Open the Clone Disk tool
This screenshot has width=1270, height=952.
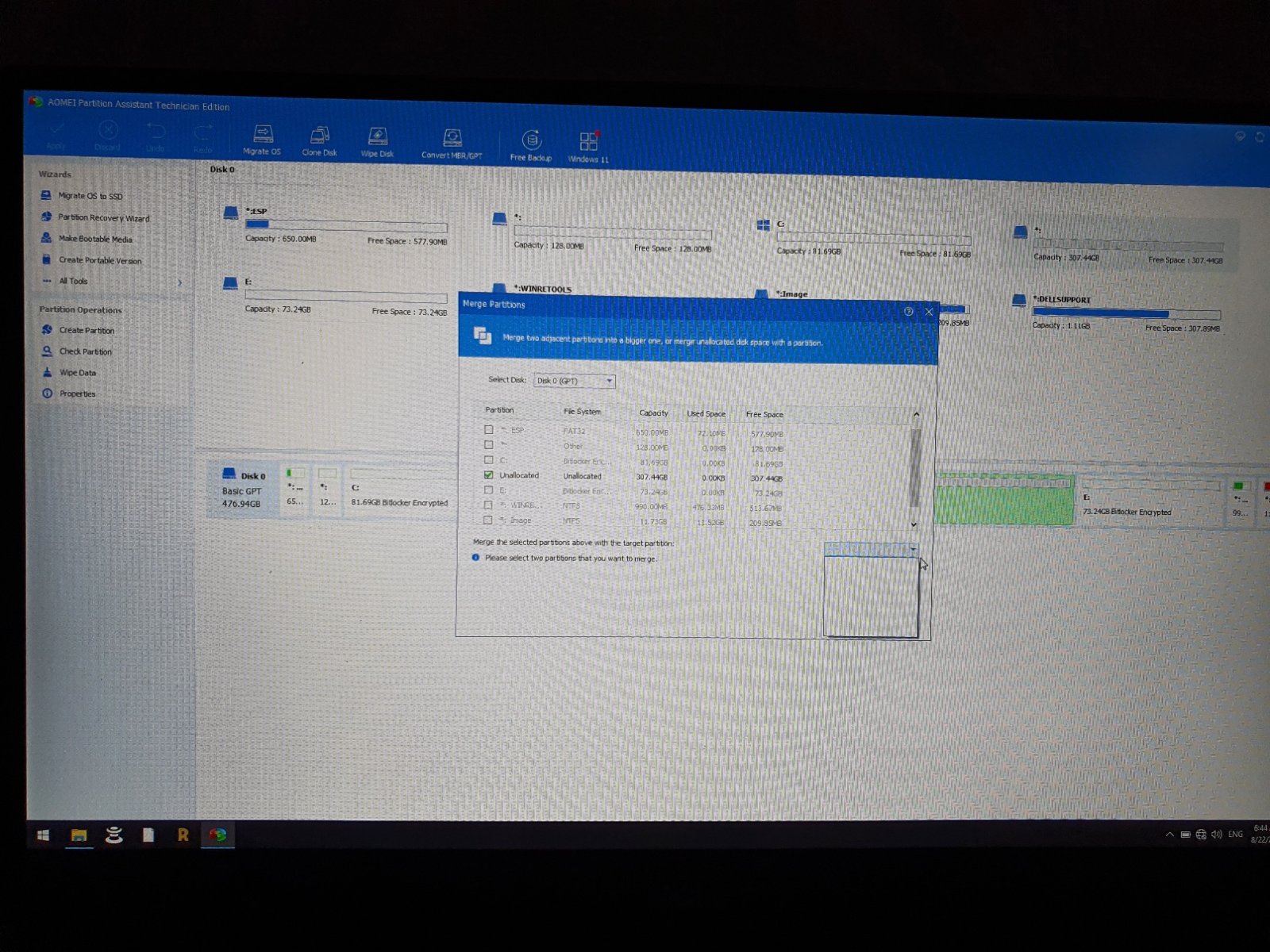point(319,141)
